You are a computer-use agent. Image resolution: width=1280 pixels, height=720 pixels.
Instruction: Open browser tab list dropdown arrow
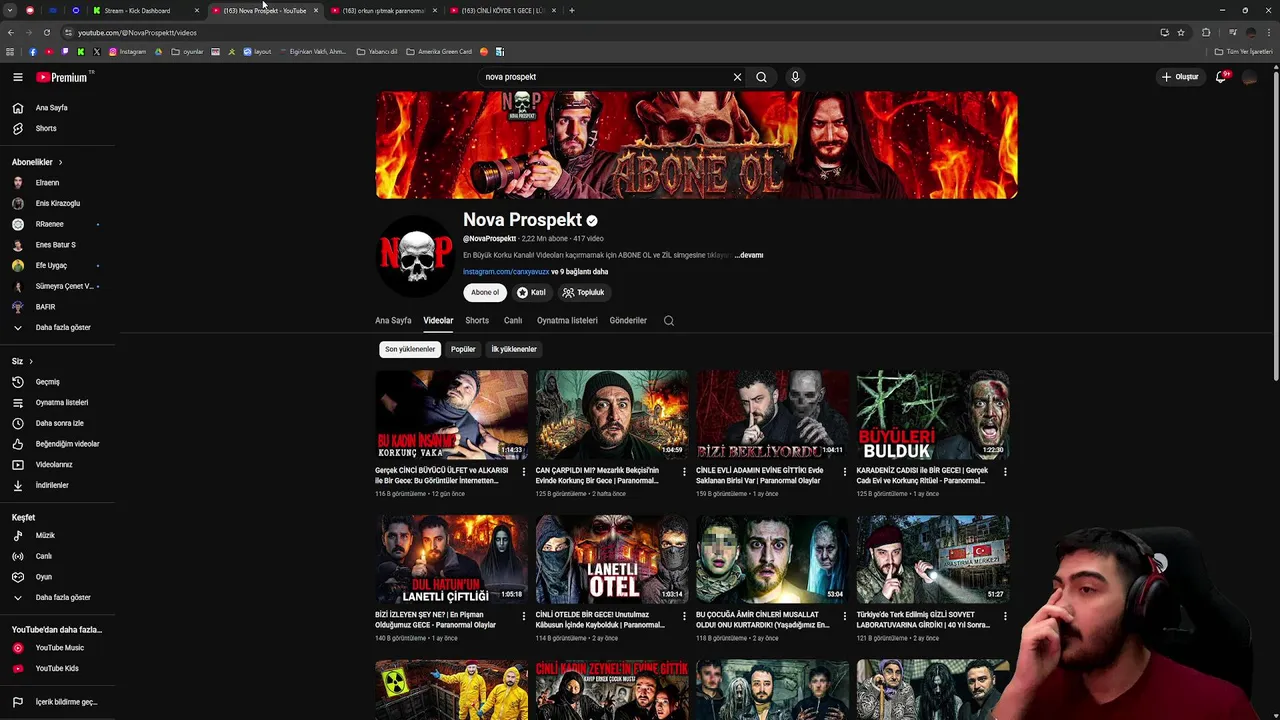(x=10, y=10)
